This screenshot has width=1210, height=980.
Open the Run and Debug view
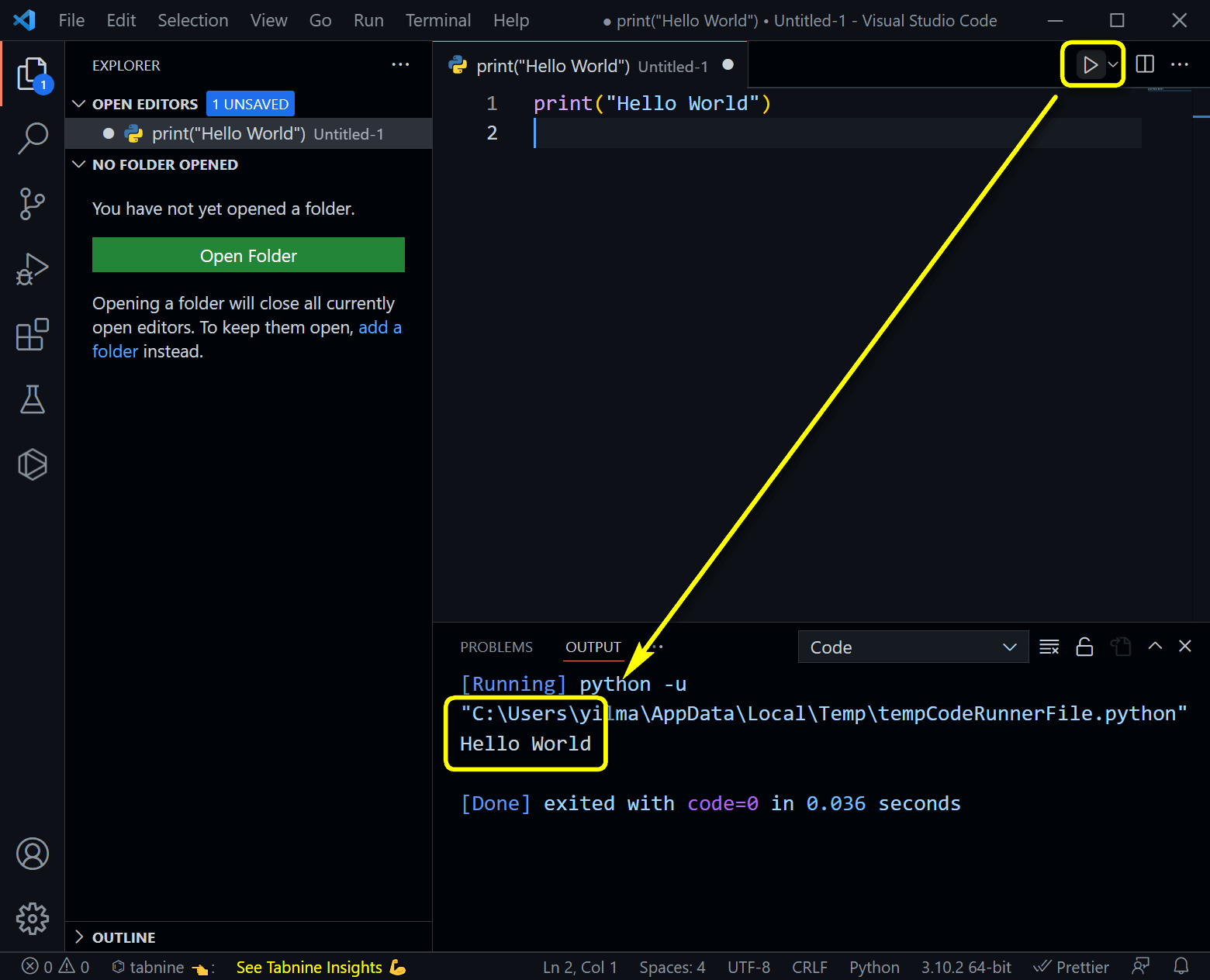(x=33, y=269)
